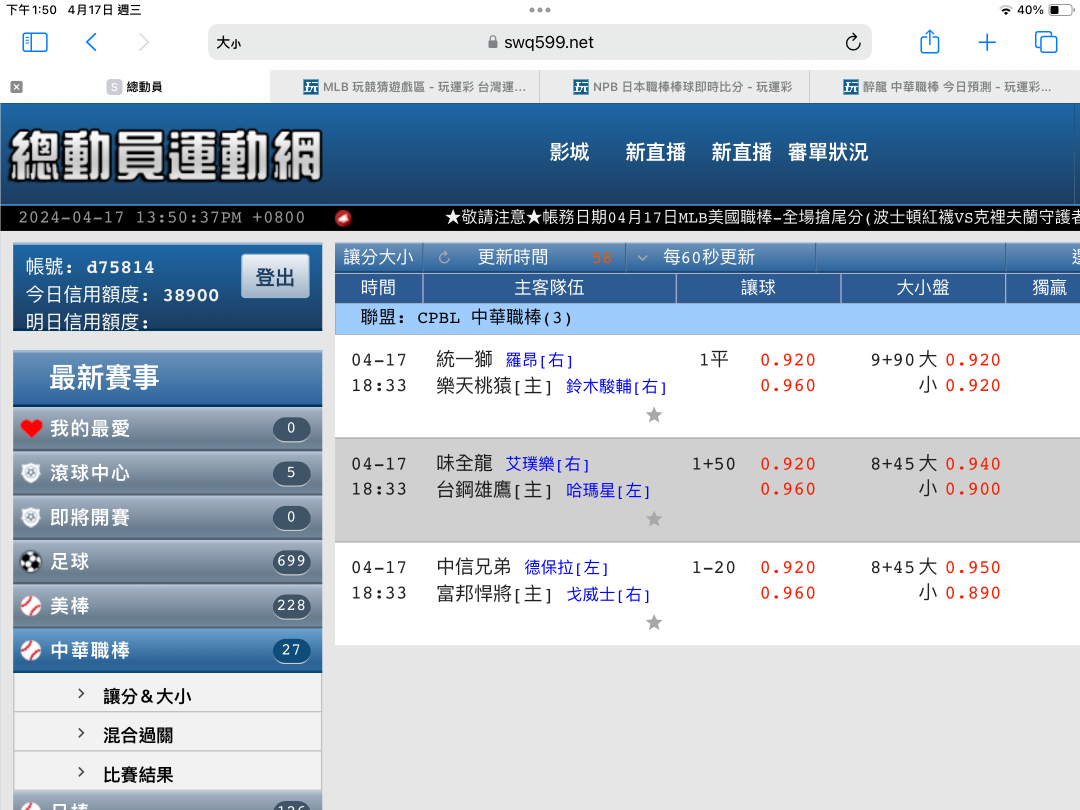Image resolution: width=1080 pixels, height=810 pixels.
Task: Click the red announcement icon in ticker
Action: [343, 218]
